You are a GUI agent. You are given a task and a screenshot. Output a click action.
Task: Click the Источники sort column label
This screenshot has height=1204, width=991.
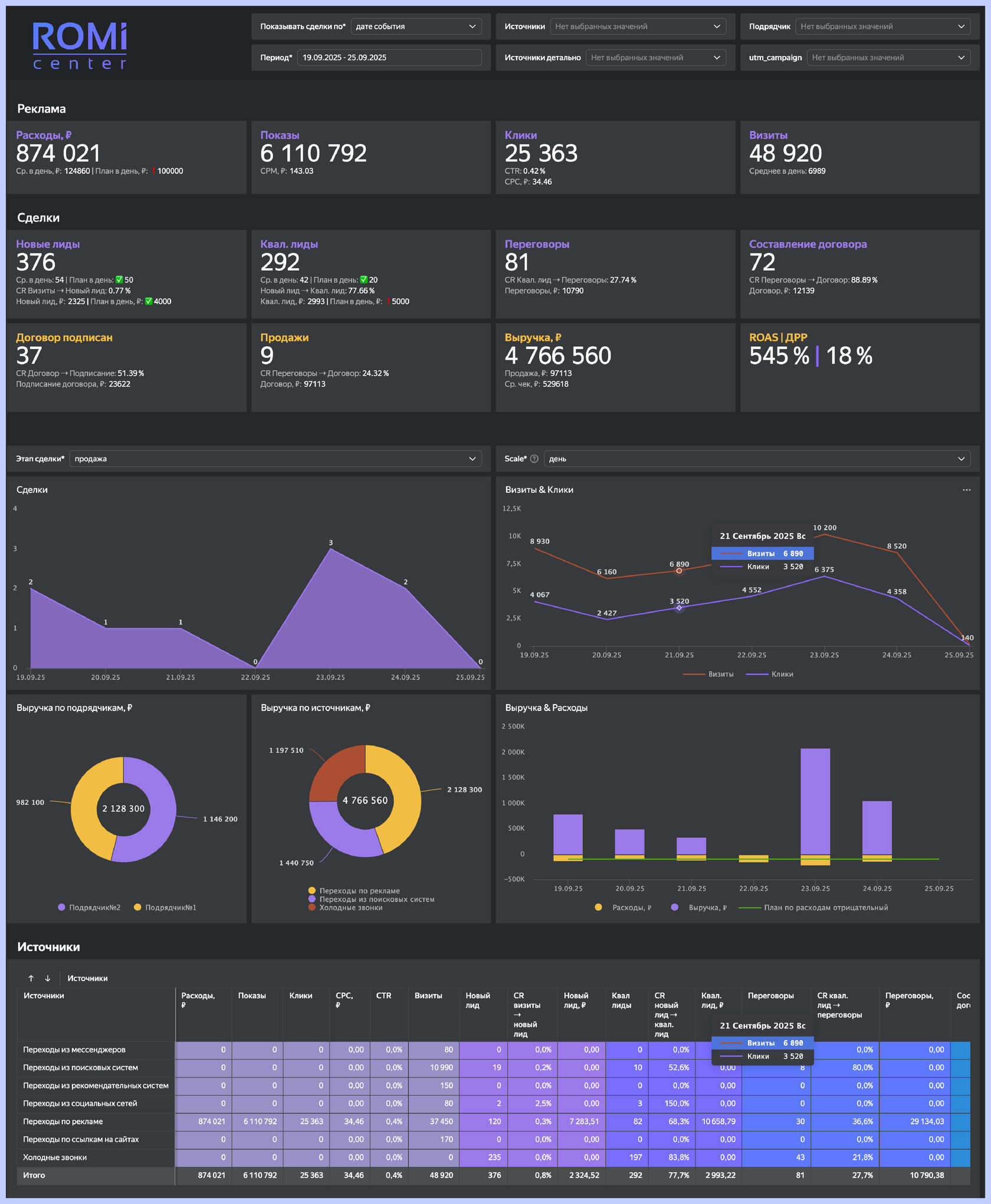click(87, 978)
